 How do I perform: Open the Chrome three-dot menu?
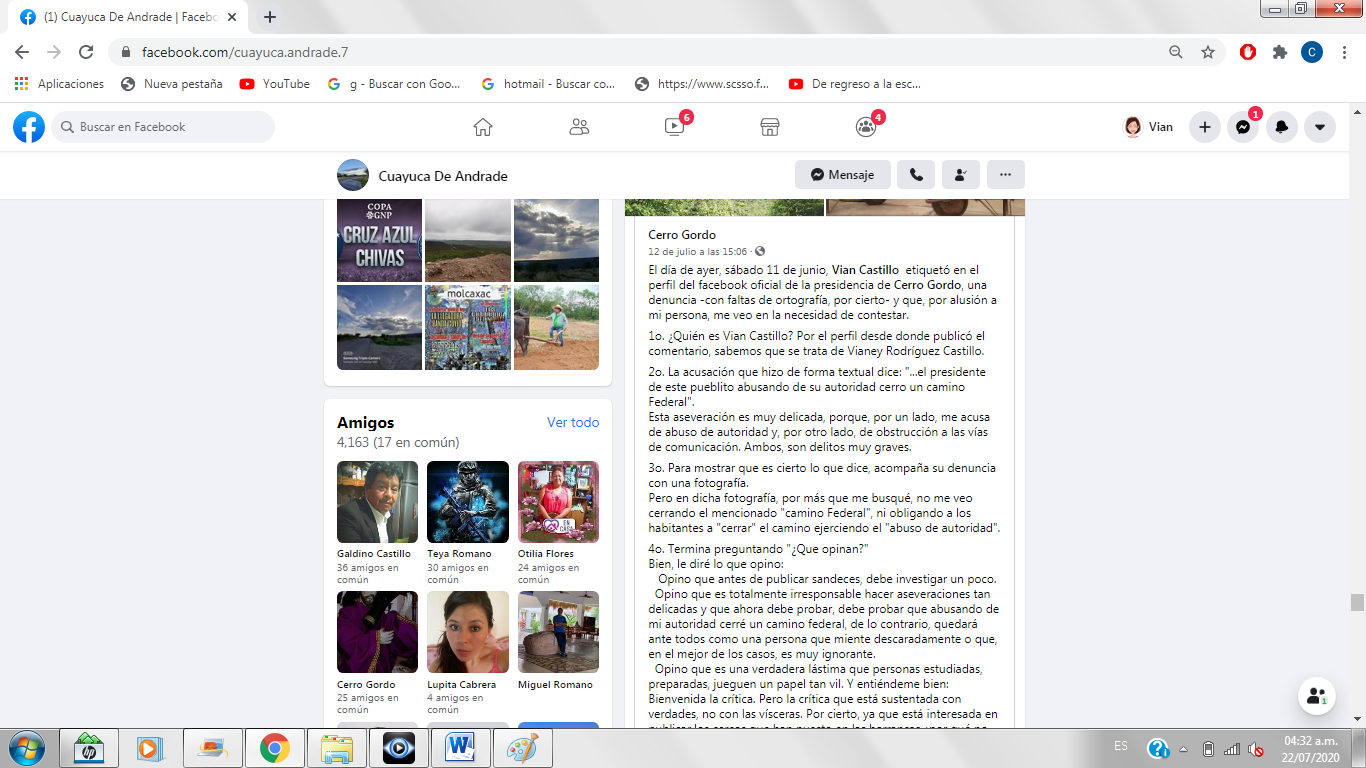pyautogui.click(x=1344, y=52)
